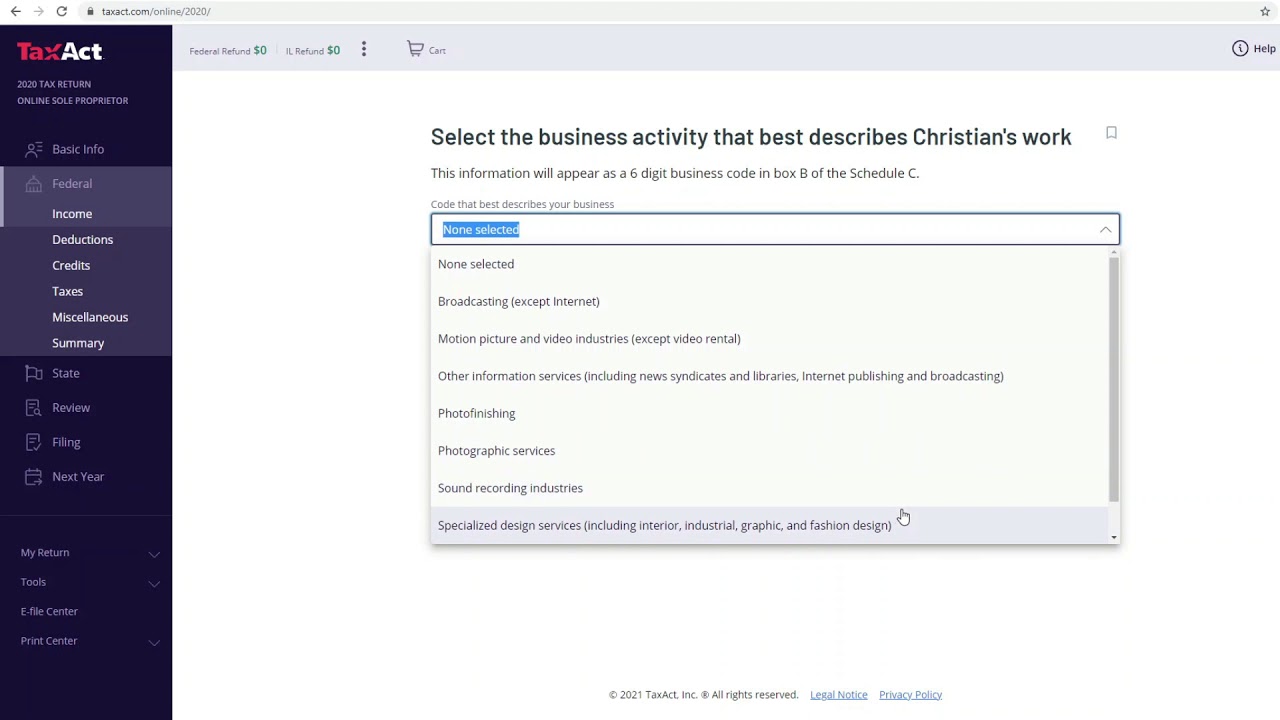Click the Review monitor icon

coord(34,408)
